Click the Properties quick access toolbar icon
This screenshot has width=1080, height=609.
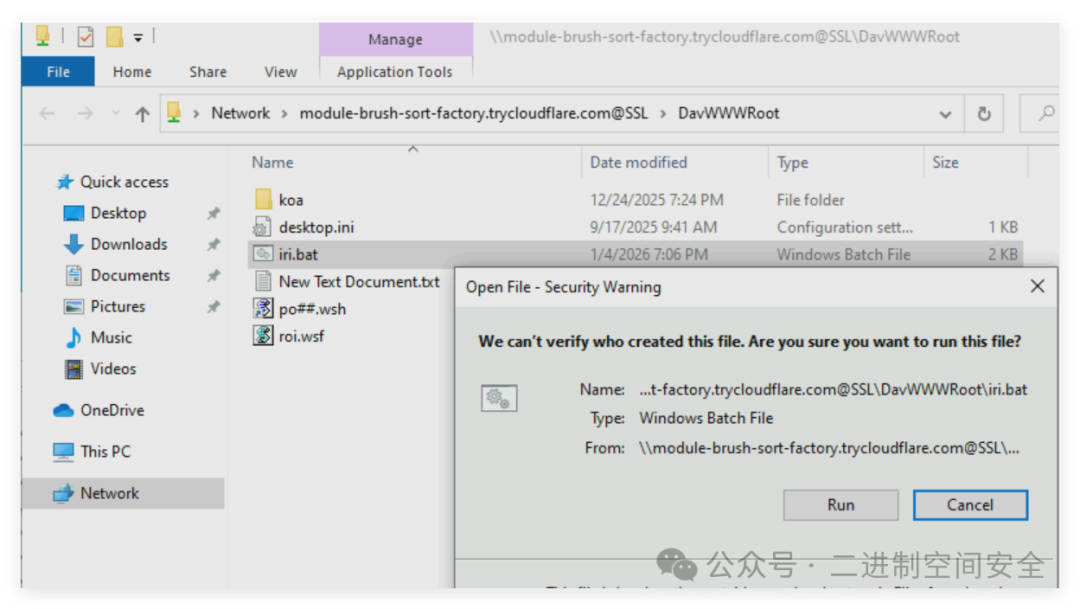[x=85, y=37]
